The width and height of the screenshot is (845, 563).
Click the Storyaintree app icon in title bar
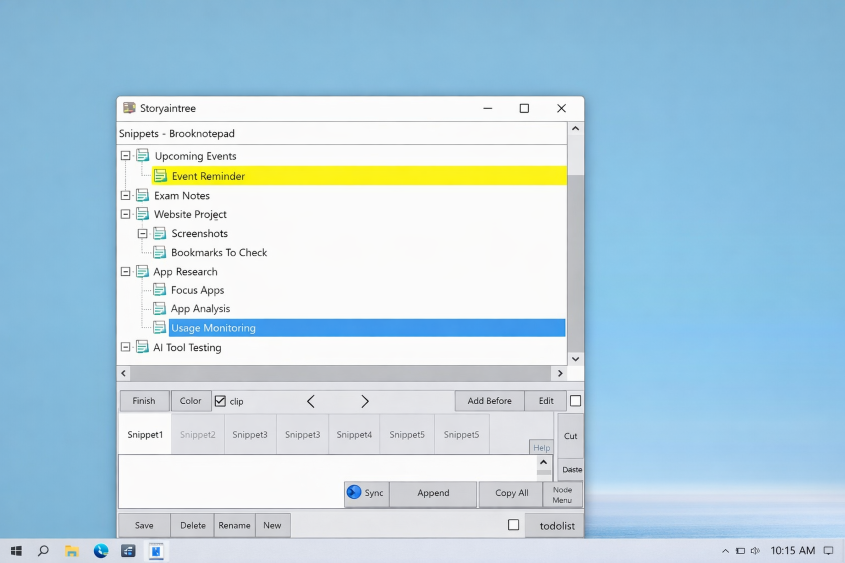(129, 108)
